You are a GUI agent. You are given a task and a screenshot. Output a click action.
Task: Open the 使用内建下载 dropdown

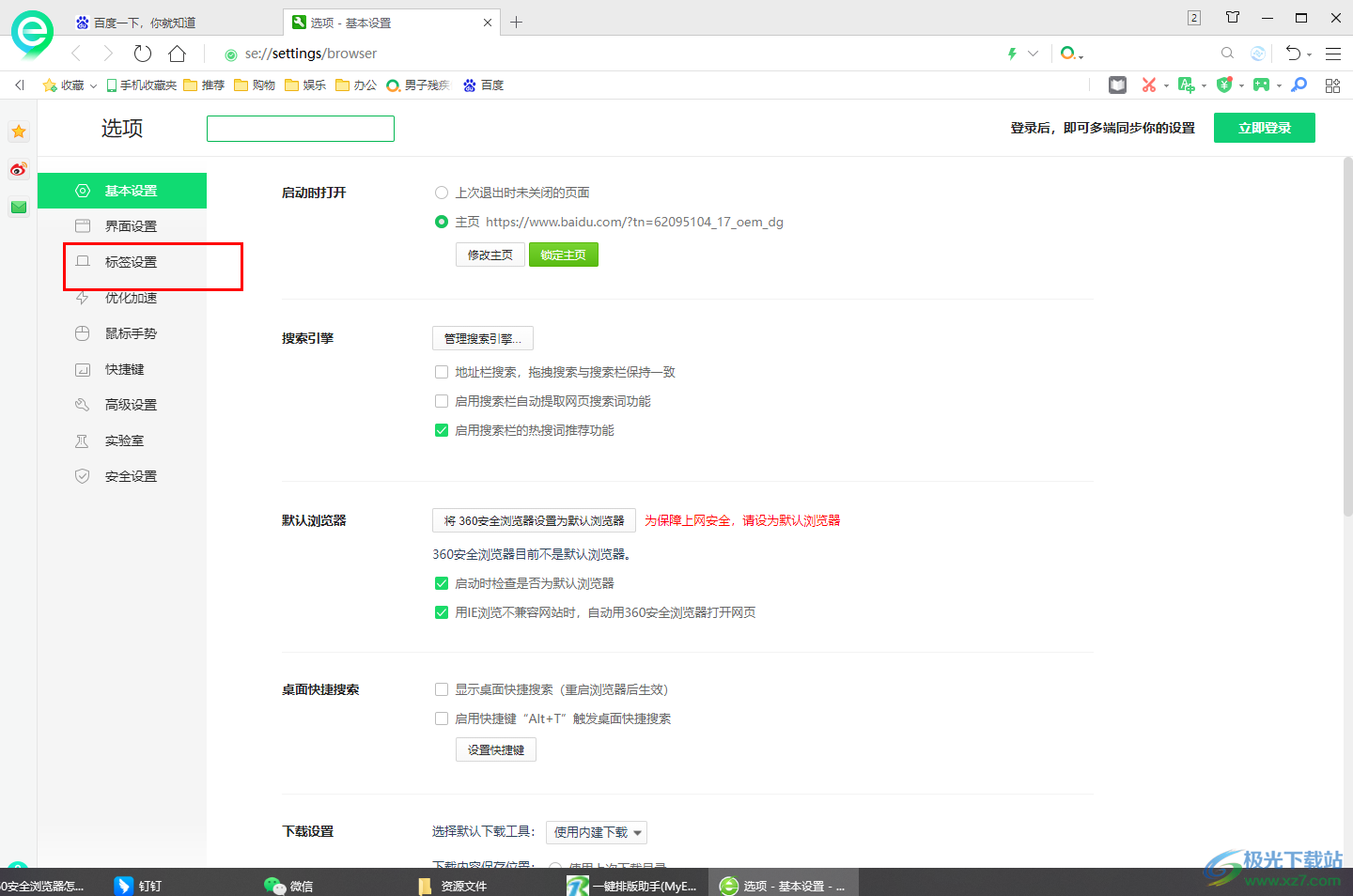tap(597, 832)
